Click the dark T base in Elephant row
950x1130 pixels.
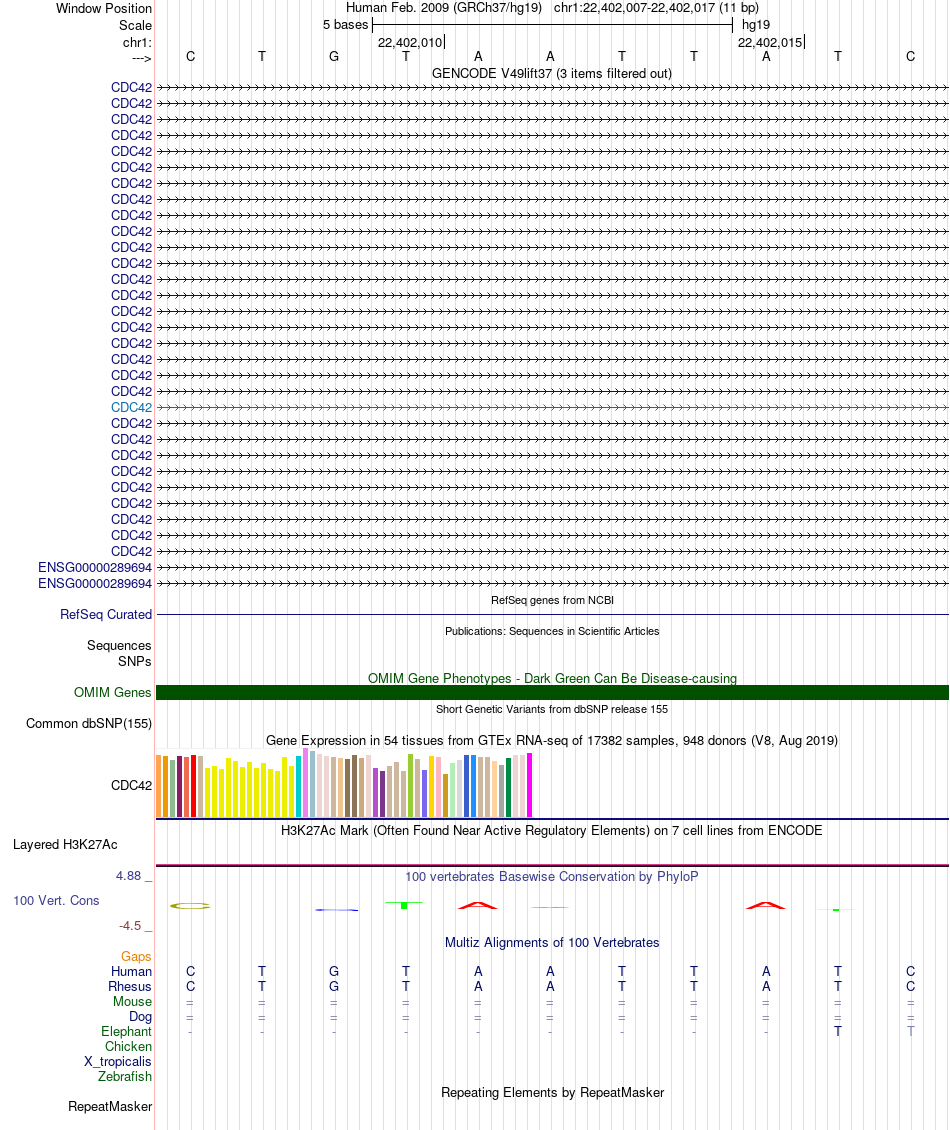[x=838, y=1031]
